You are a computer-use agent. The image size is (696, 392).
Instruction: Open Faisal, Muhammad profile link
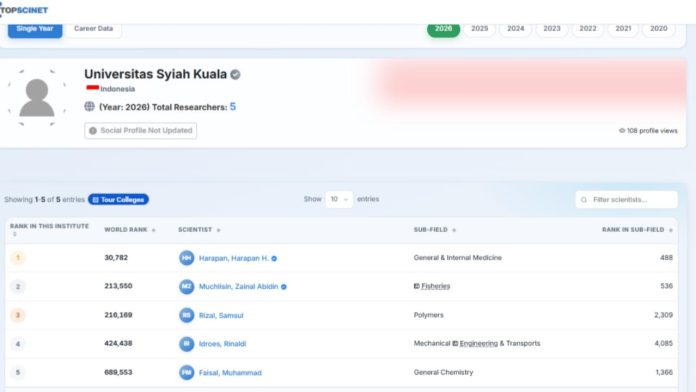(x=230, y=373)
